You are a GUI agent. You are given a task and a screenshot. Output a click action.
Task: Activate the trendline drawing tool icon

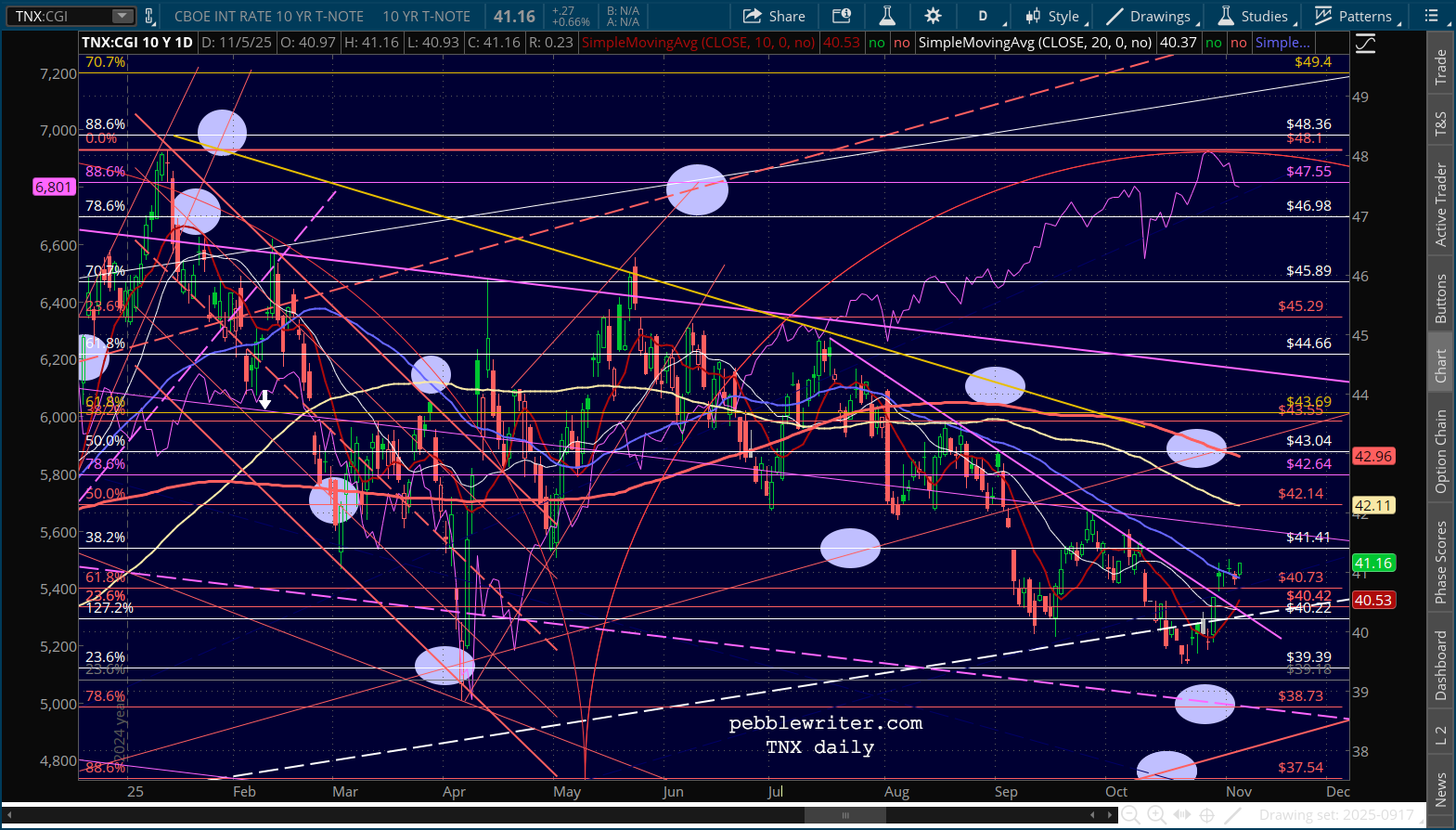pyautogui.click(x=1232, y=815)
